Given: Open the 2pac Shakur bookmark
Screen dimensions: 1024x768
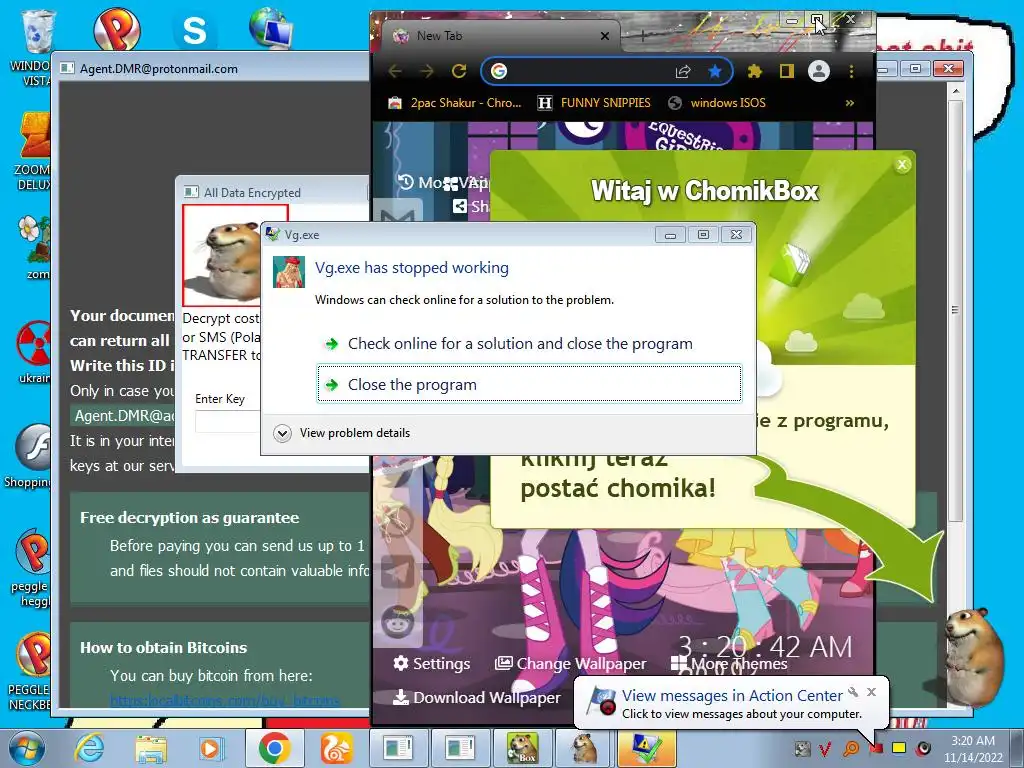Looking at the screenshot, I should (x=455, y=103).
